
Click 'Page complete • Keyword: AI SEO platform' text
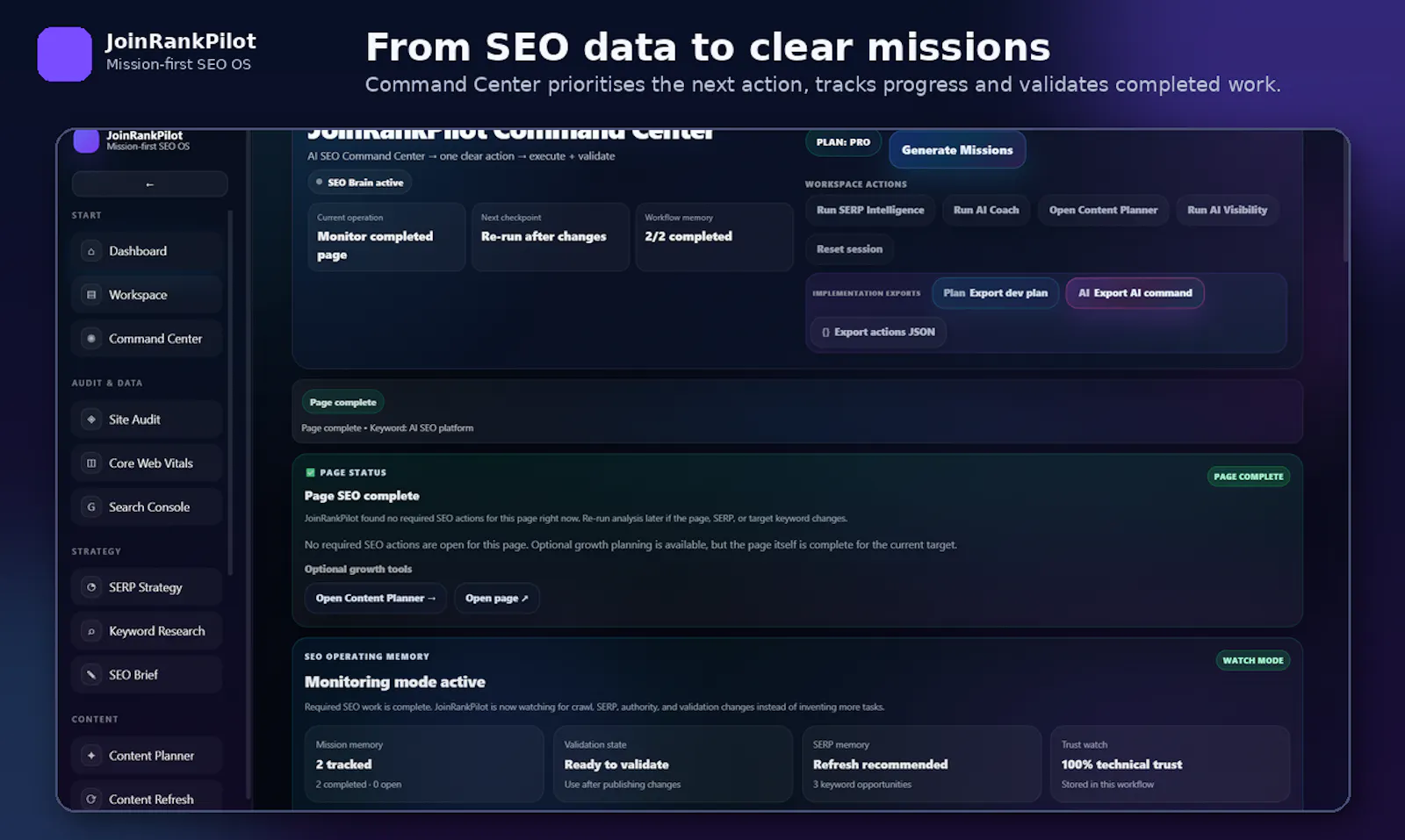coord(387,428)
